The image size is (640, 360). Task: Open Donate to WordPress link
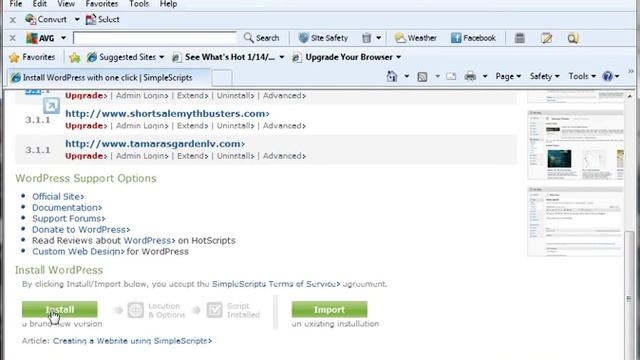click(x=81, y=230)
